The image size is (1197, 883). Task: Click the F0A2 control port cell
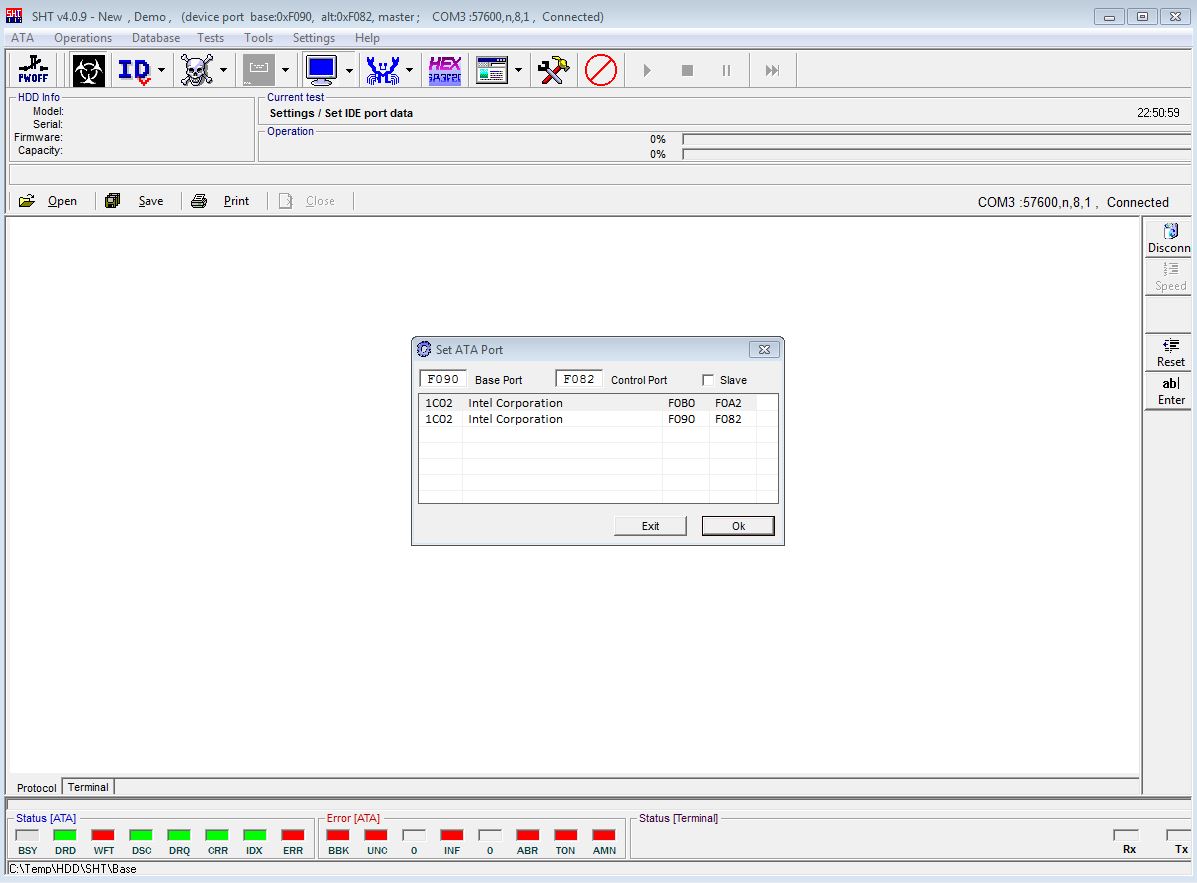(x=728, y=403)
